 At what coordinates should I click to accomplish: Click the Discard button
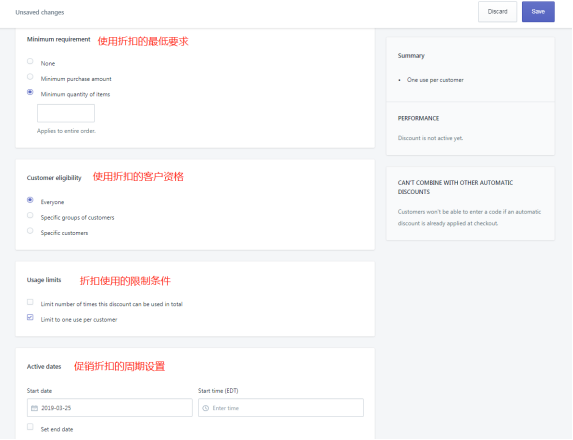click(497, 12)
